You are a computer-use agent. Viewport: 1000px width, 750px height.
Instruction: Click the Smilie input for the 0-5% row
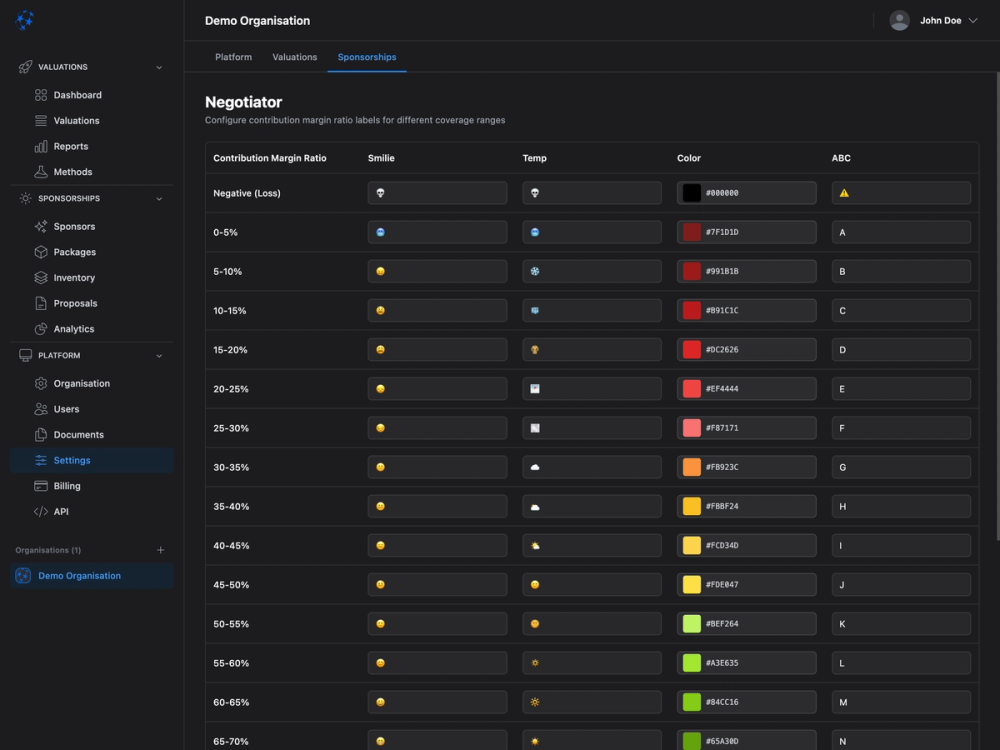click(437, 231)
